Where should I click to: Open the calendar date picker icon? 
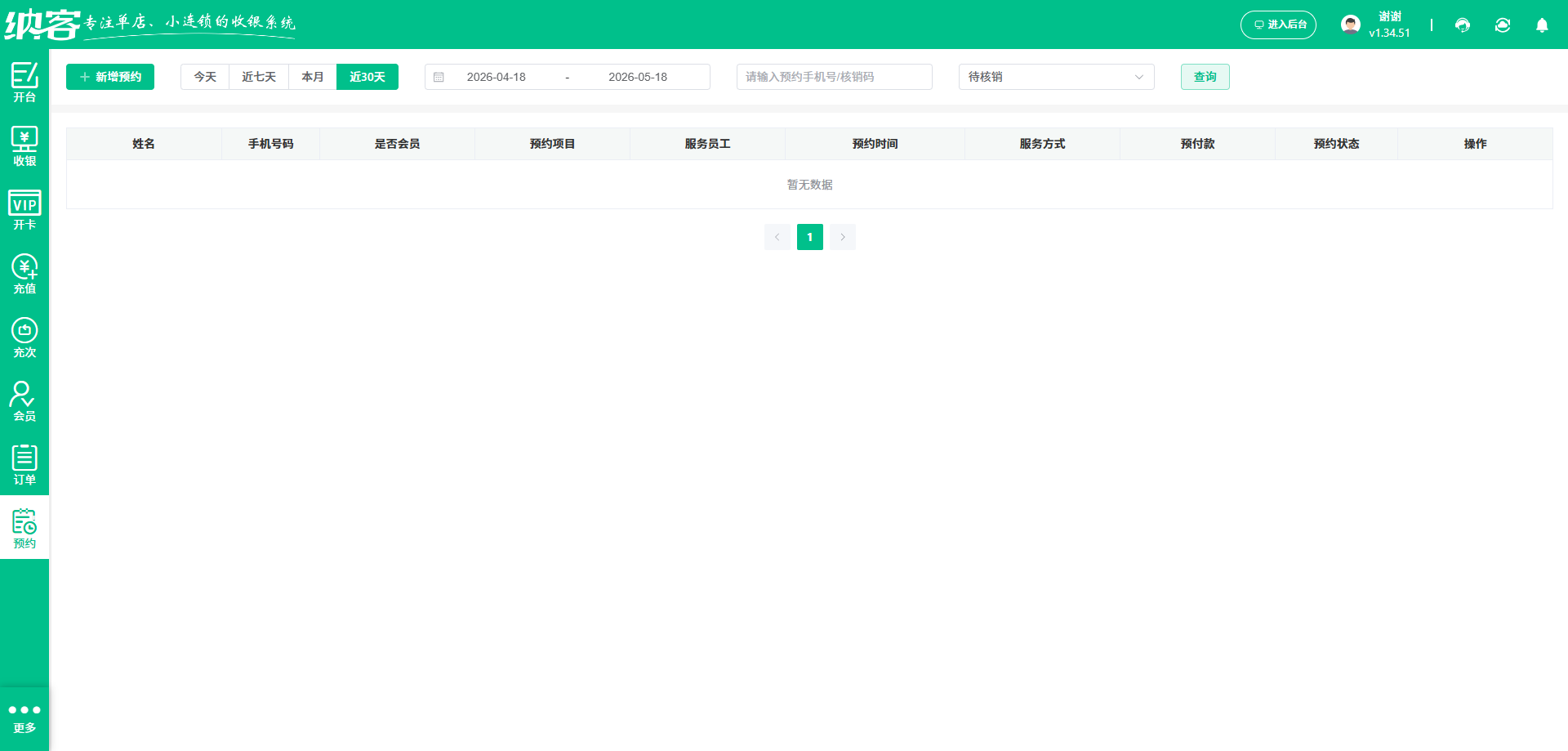[x=439, y=76]
